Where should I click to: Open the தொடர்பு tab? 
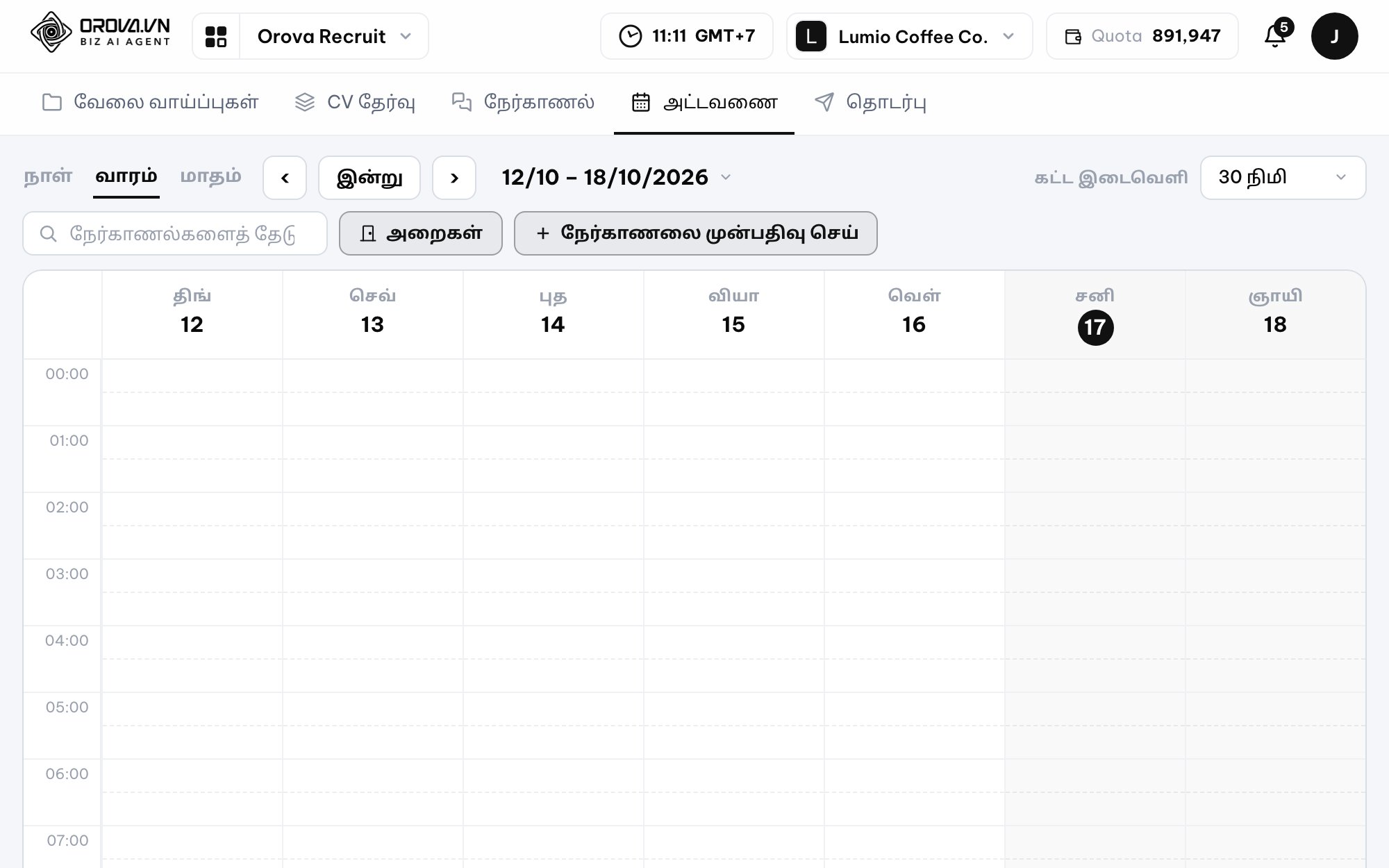pyautogui.click(x=870, y=103)
